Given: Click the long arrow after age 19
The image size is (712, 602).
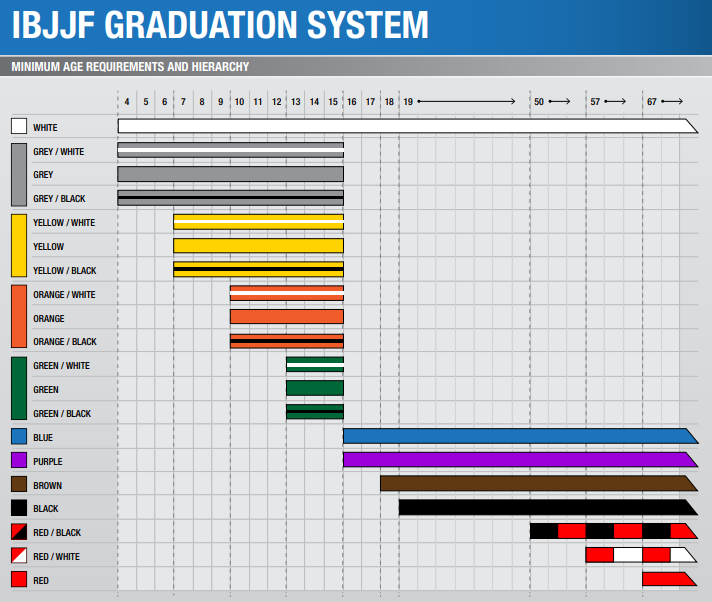Looking at the screenshot, I should coord(466,101).
